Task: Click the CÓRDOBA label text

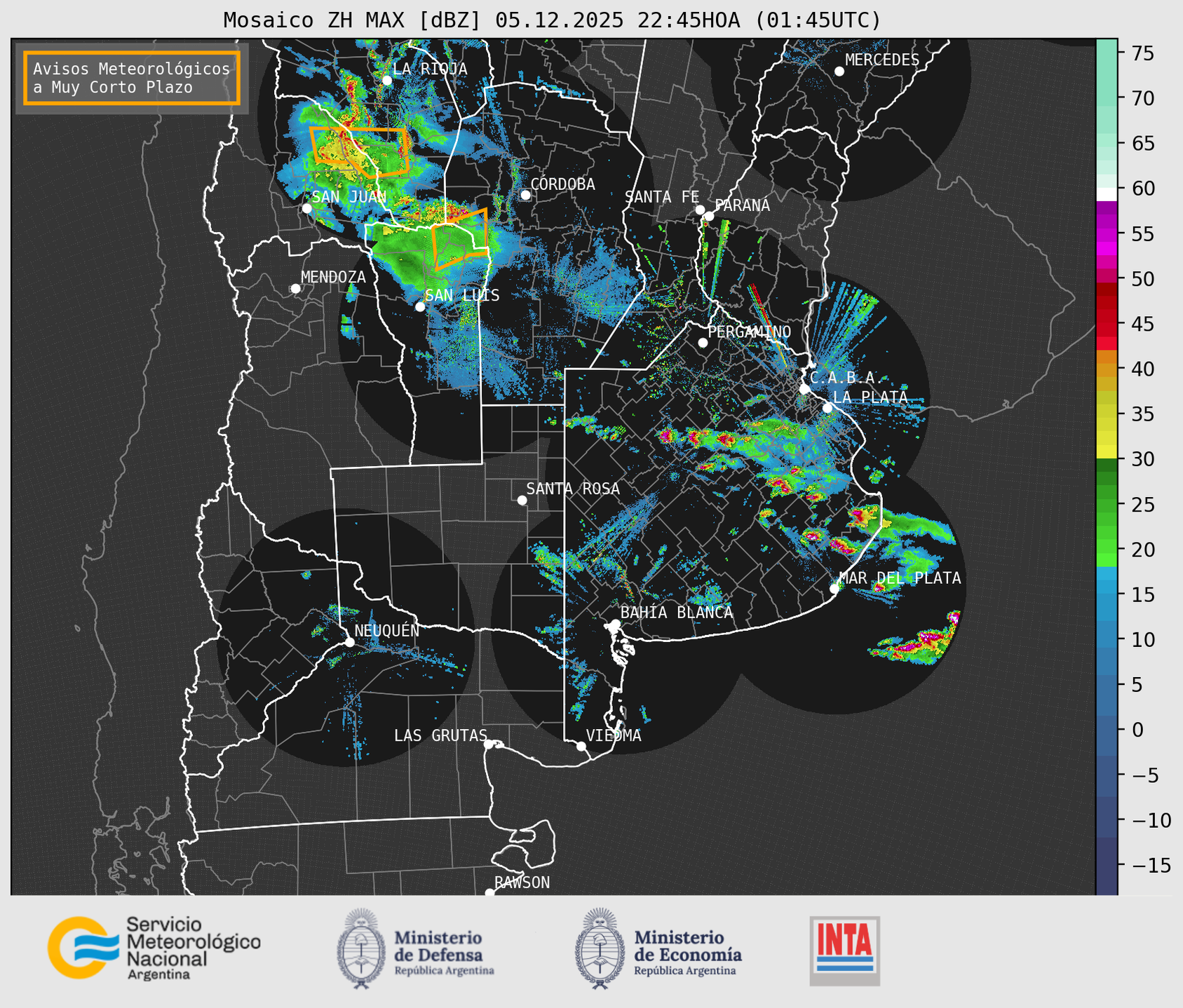Action: [562, 184]
